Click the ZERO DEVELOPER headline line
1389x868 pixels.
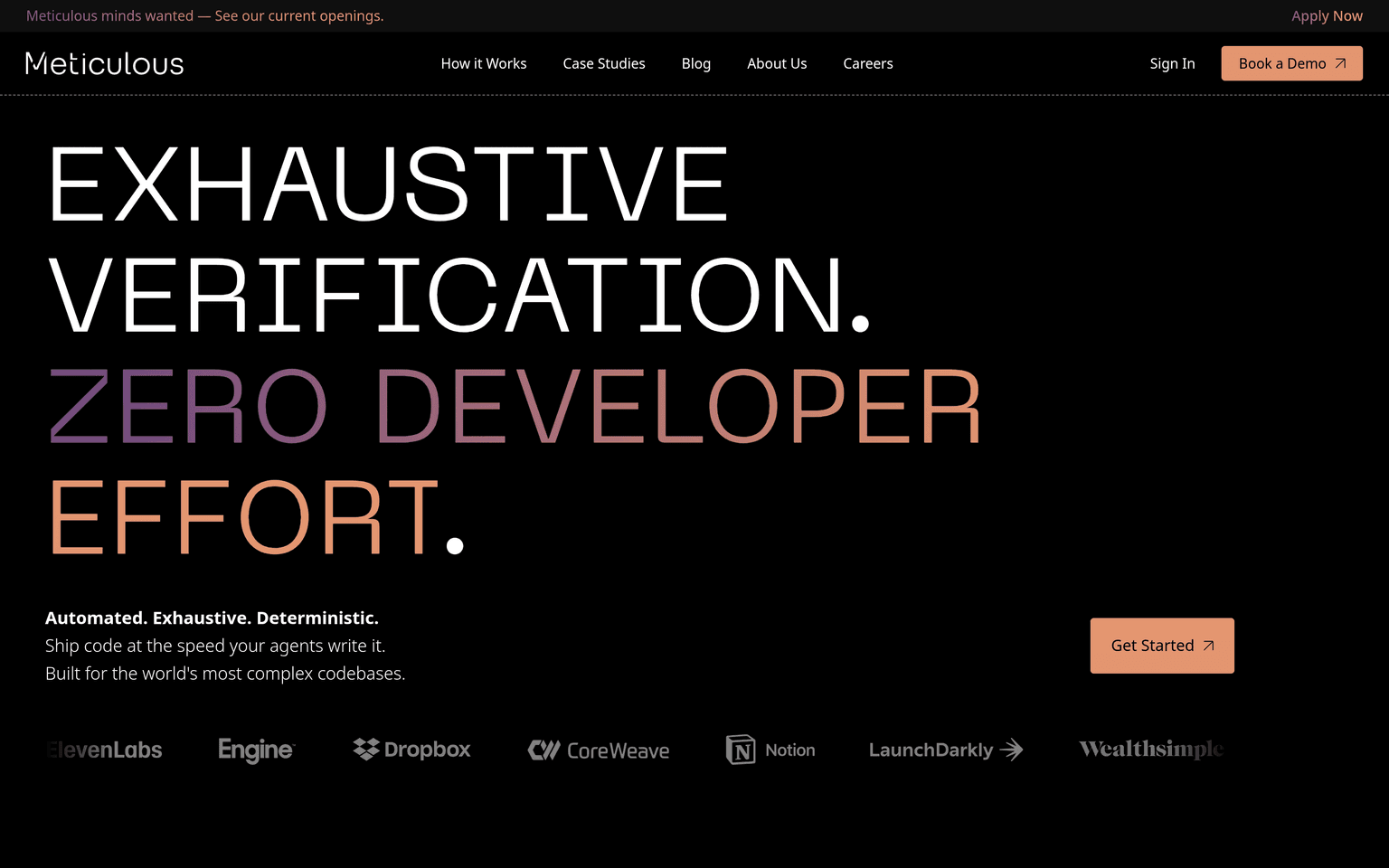(515, 407)
